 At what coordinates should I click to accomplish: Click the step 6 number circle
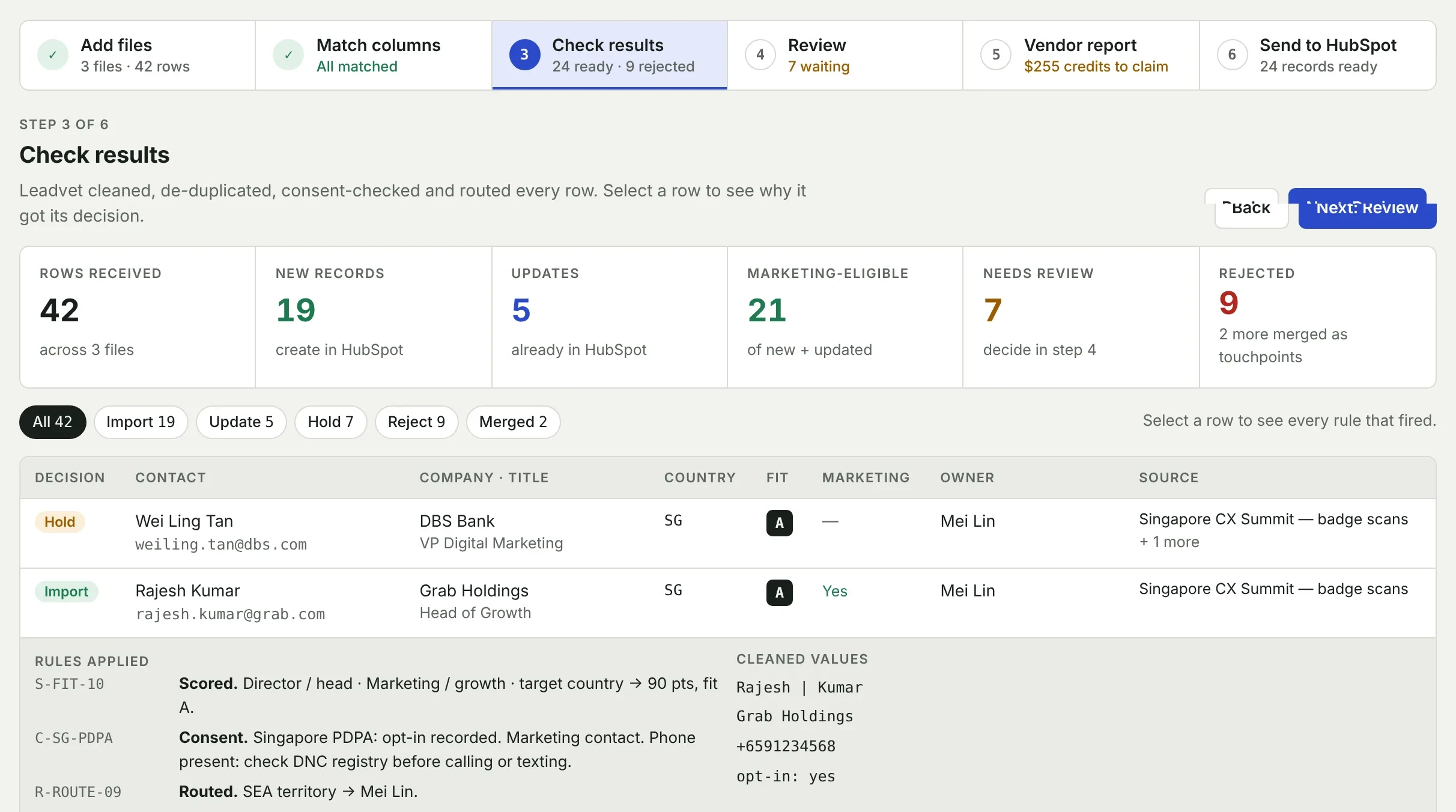(x=1232, y=55)
